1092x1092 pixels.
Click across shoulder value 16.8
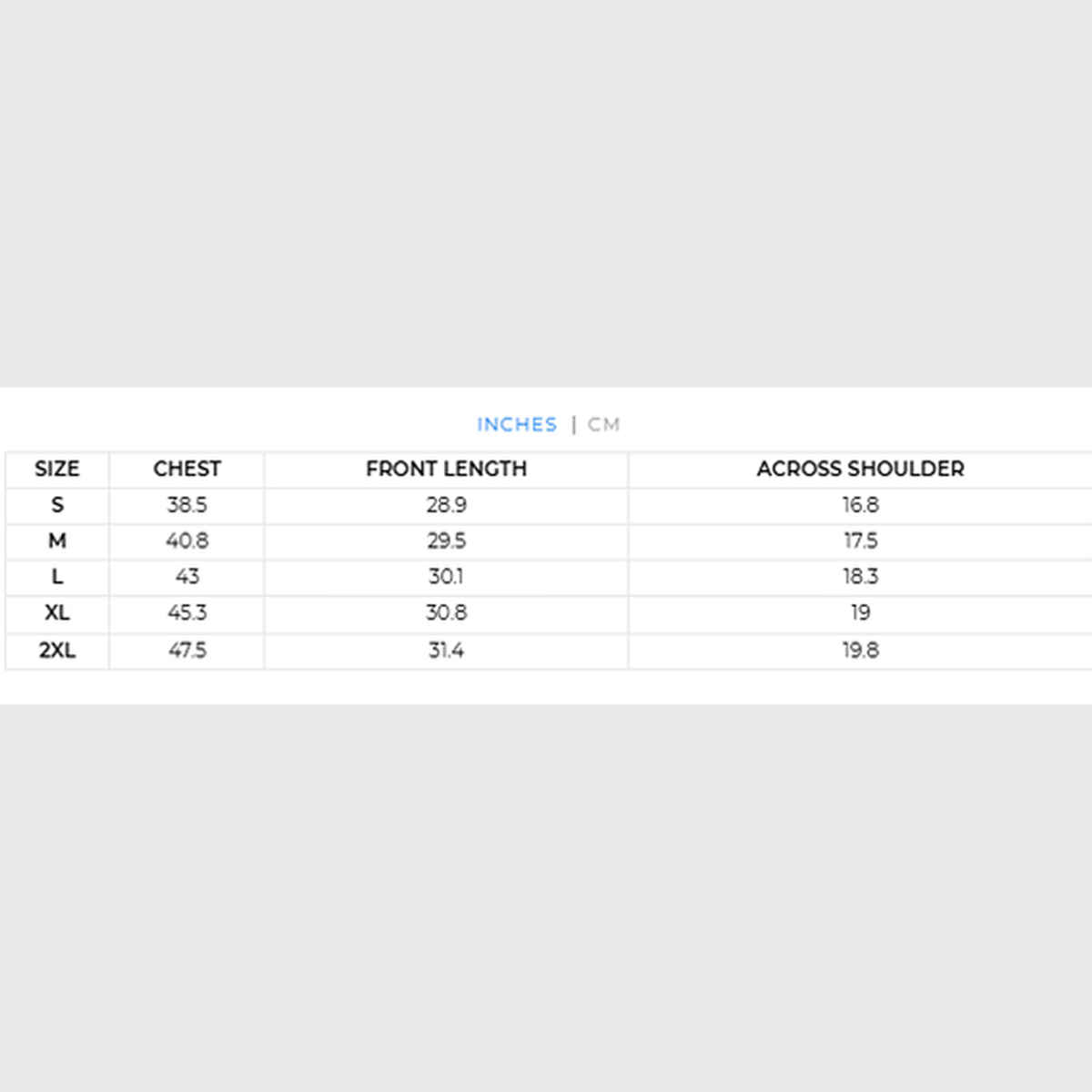[x=860, y=505]
